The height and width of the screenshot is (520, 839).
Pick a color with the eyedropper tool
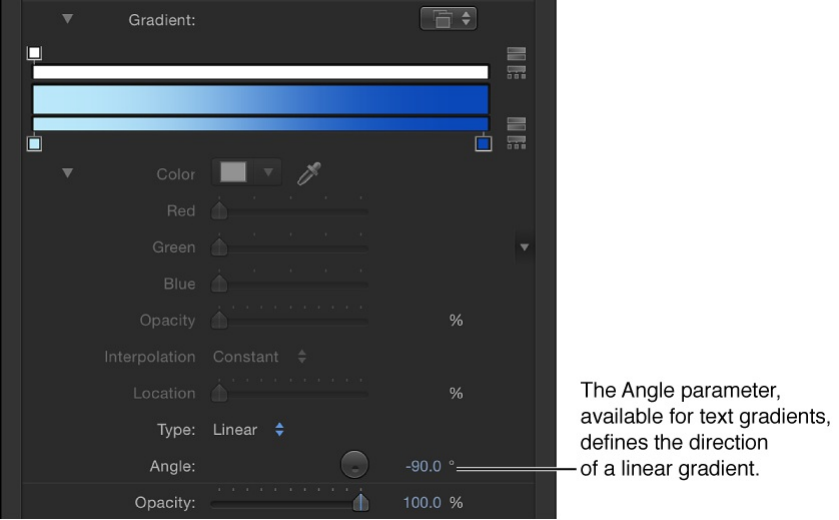click(310, 173)
